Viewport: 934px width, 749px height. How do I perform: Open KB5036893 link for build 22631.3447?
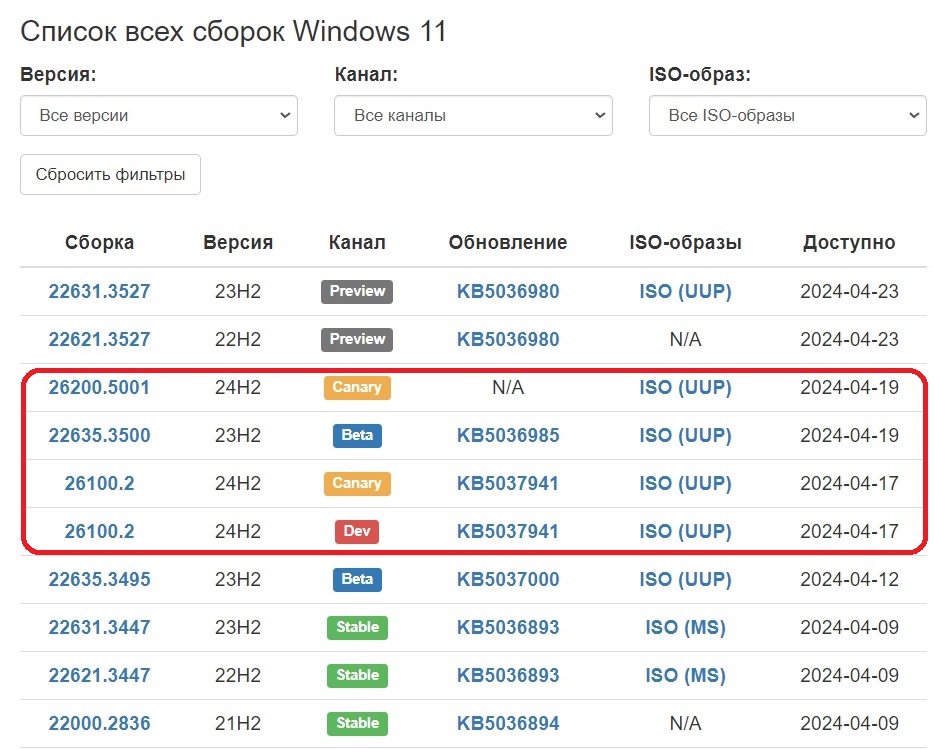pos(508,627)
